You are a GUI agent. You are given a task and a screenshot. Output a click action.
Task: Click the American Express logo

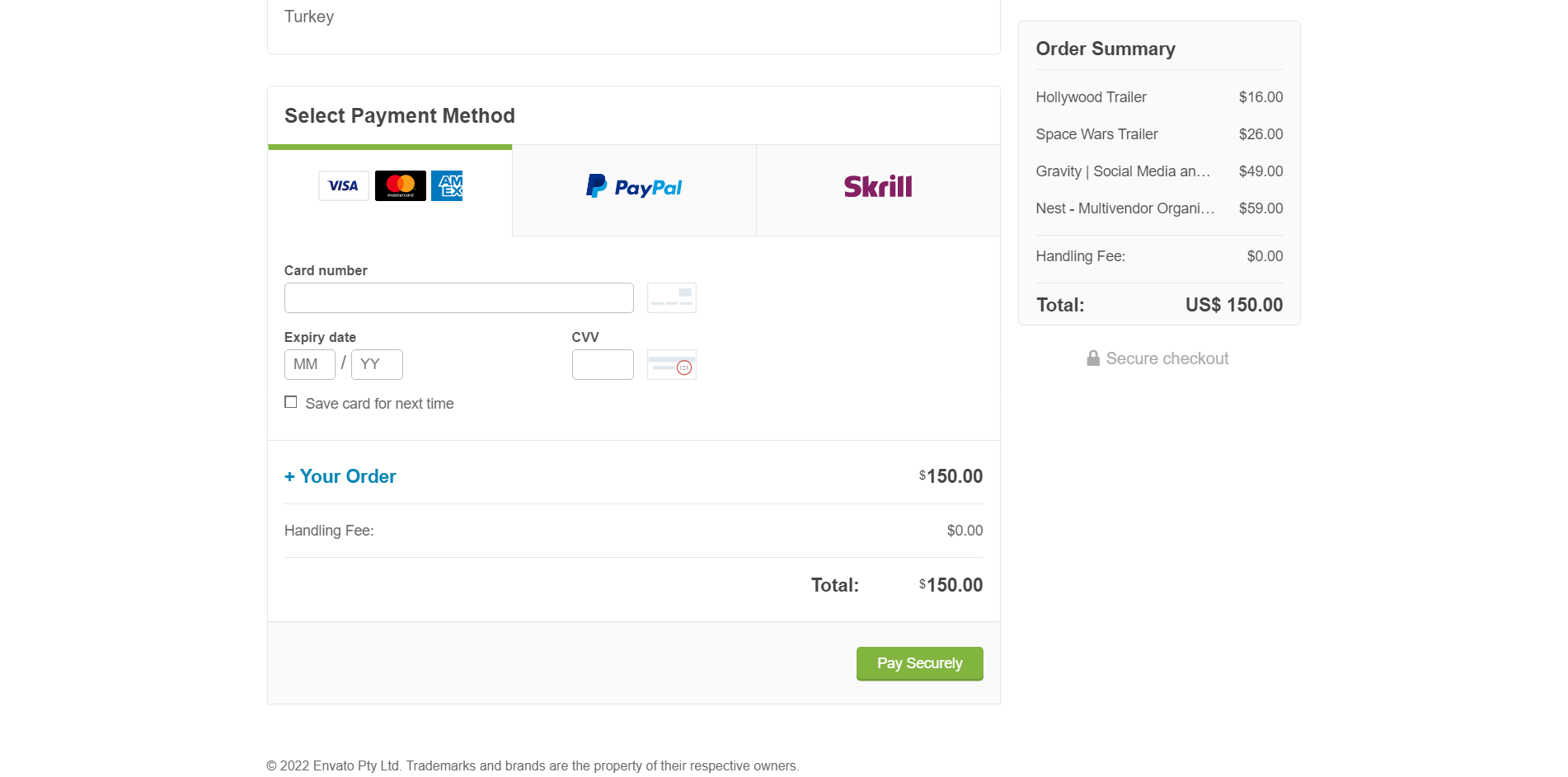pyautogui.click(x=447, y=185)
